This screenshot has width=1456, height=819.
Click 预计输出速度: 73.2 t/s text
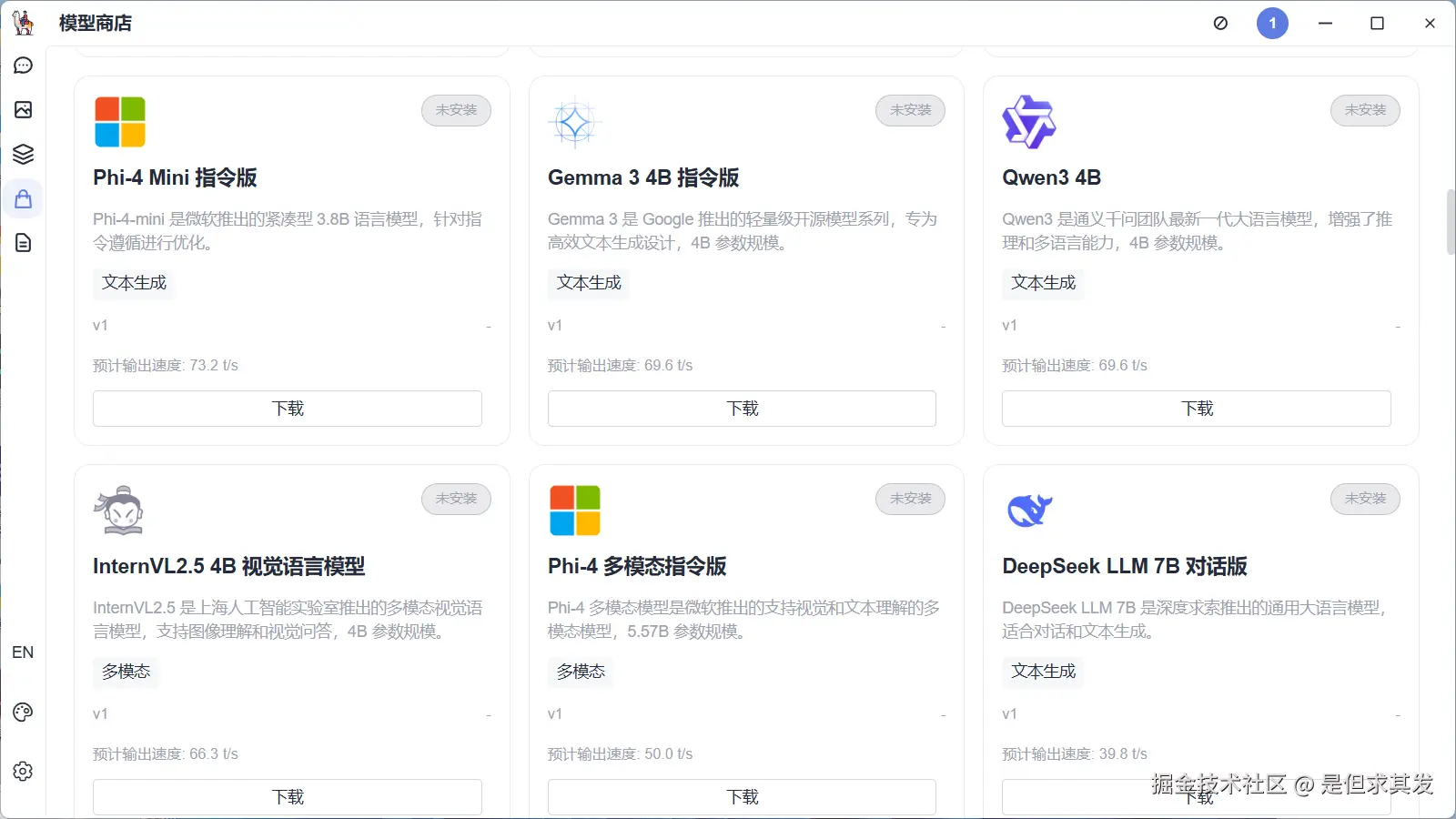166,366
